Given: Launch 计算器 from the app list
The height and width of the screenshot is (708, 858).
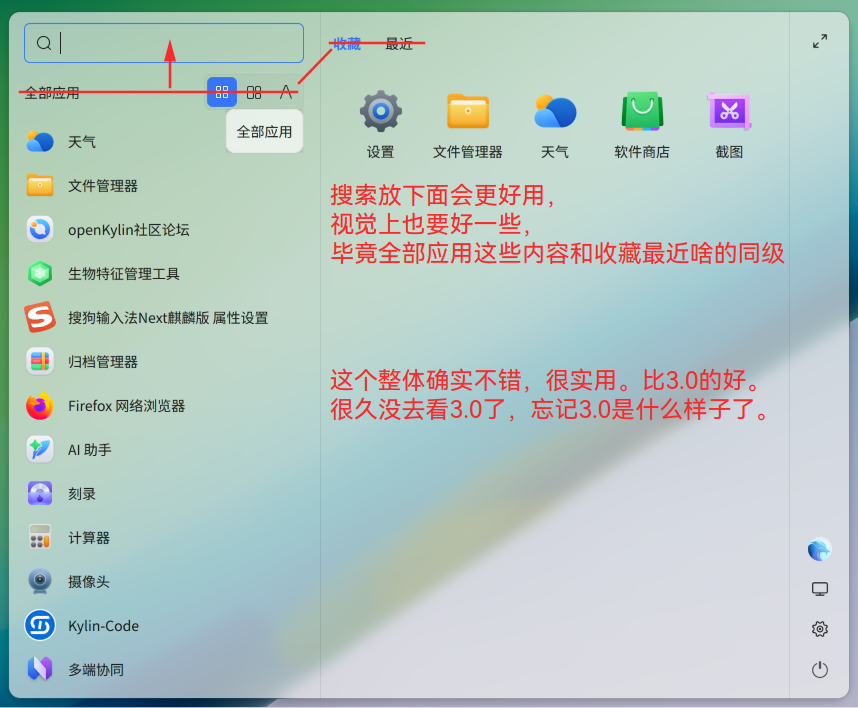Looking at the screenshot, I should pyautogui.click(x=164, y=538).
